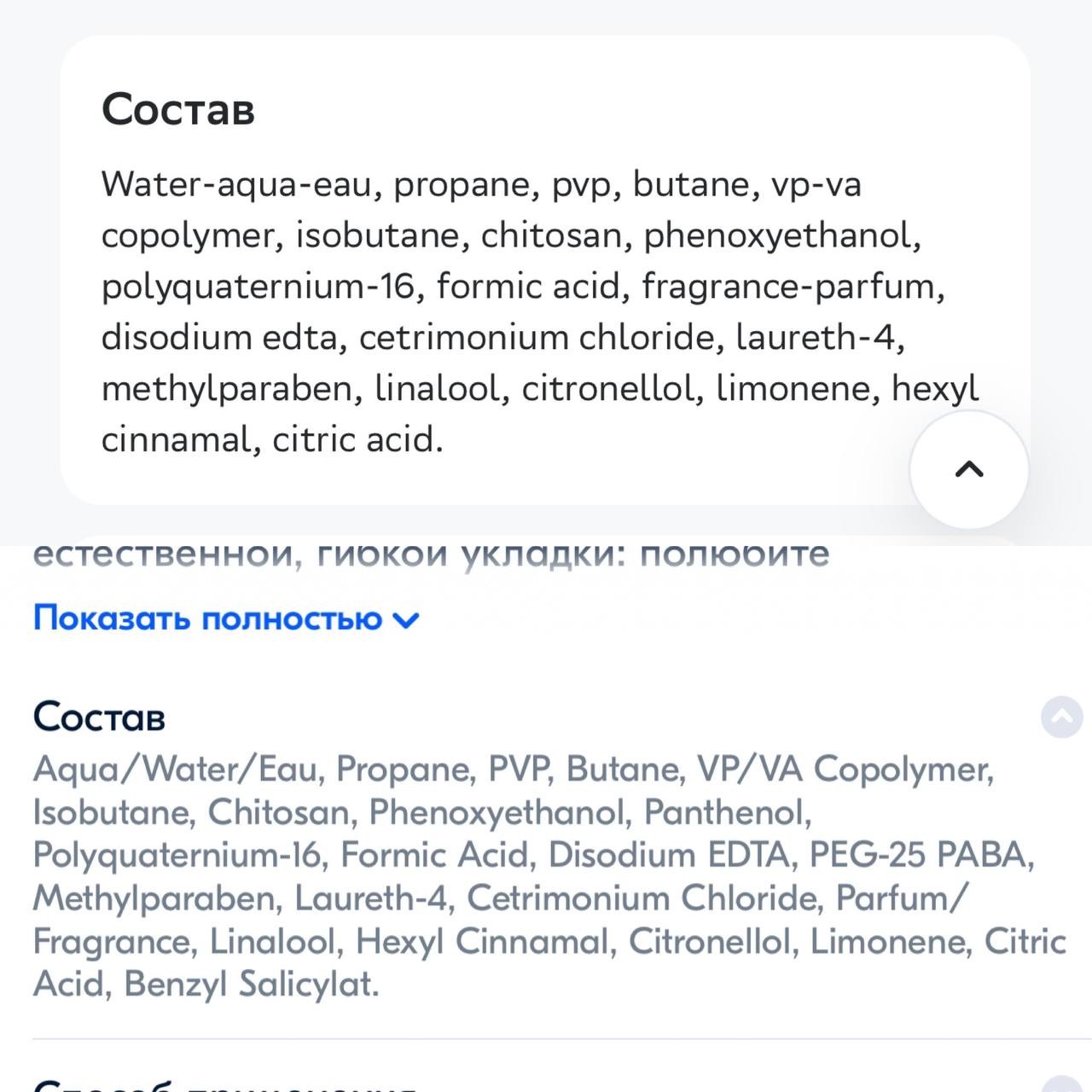Screen dimensions: 1092x1092
Task: Click the word Panthenol in gray list
Action: pyautogui.click(x=727, y=812)
